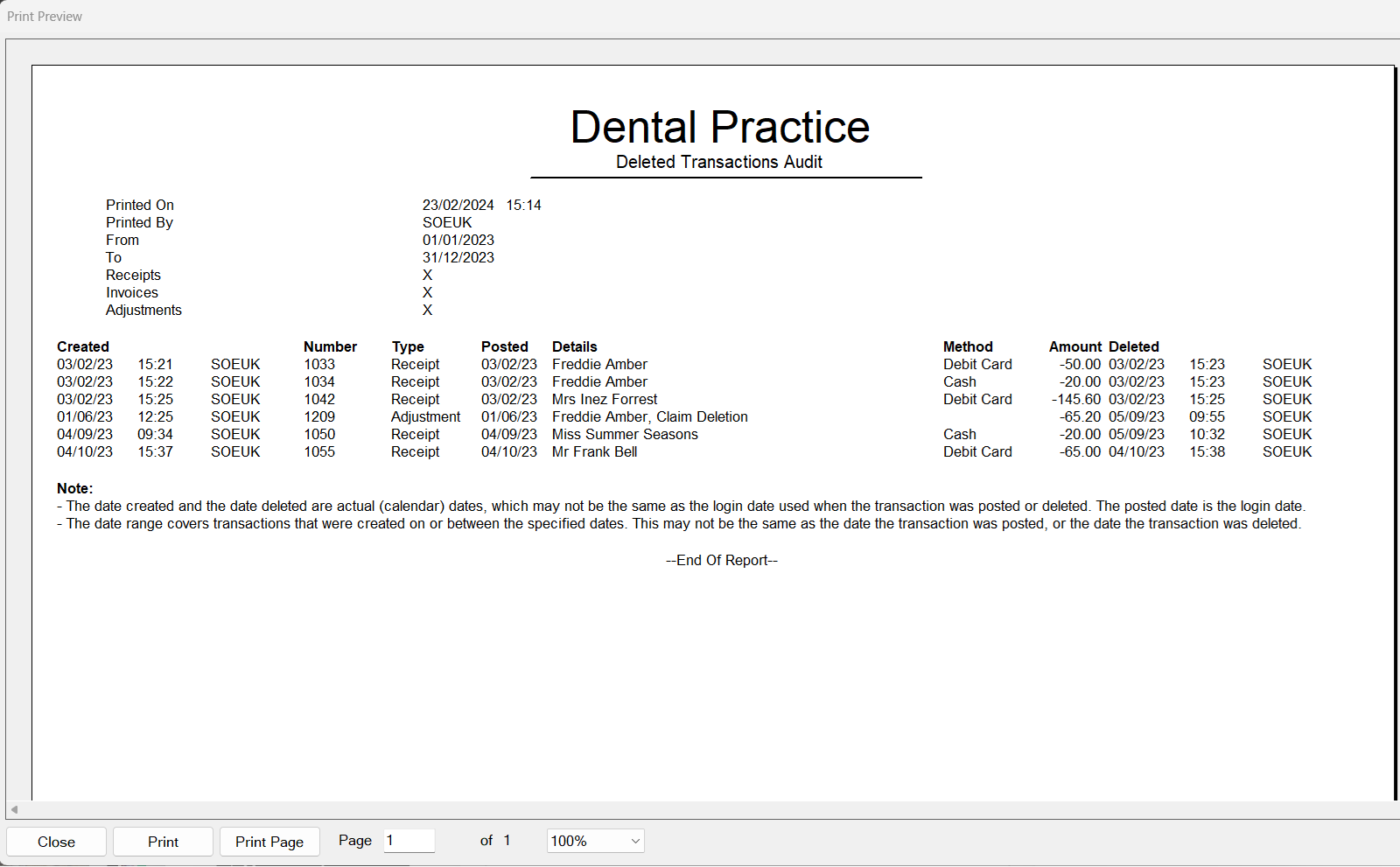Click the amount -145.60
Viewport: 1400px width, 867px height.
[x=1076, y=399]
